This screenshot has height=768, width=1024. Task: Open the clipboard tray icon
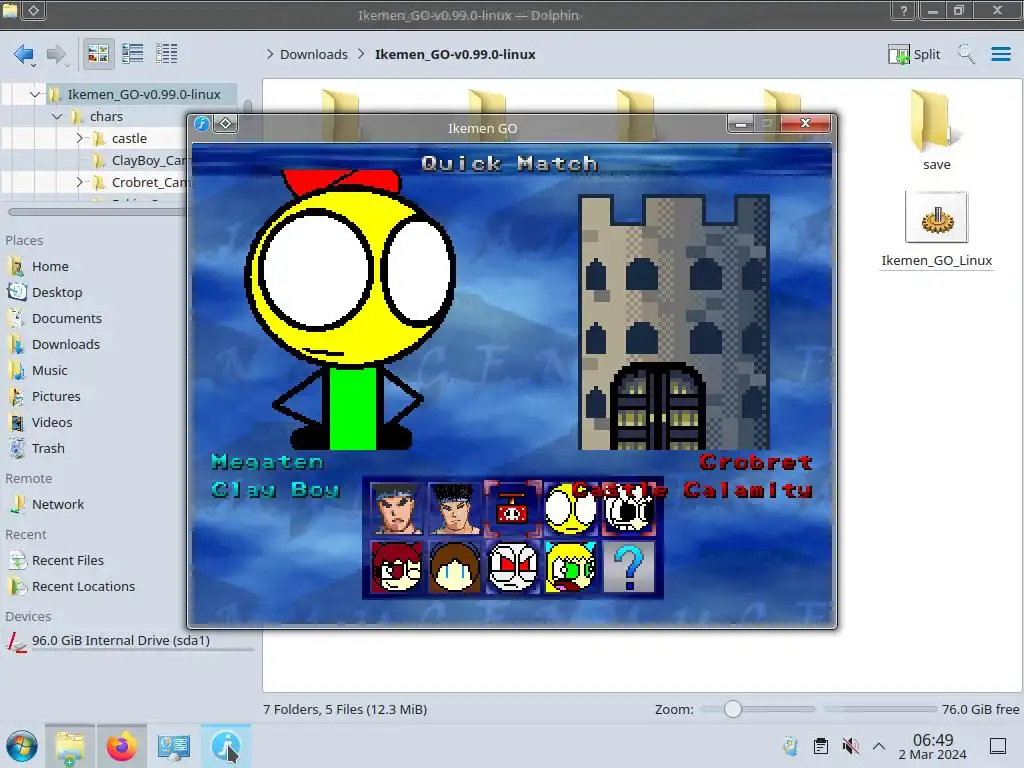click(x=821, y=746)
